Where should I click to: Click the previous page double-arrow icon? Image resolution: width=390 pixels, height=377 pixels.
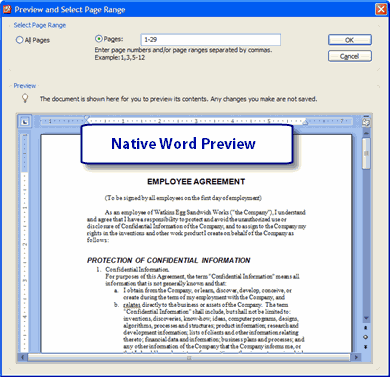point(366,328)
